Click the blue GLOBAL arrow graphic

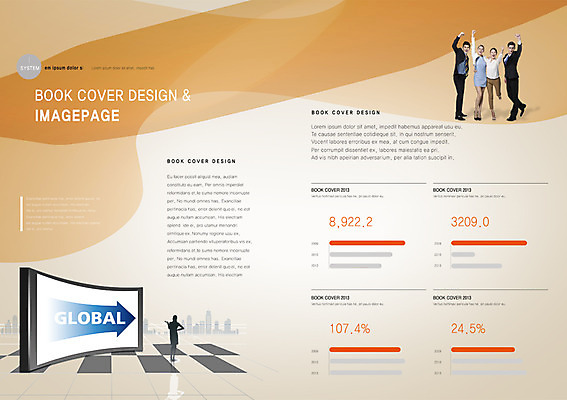92,319
